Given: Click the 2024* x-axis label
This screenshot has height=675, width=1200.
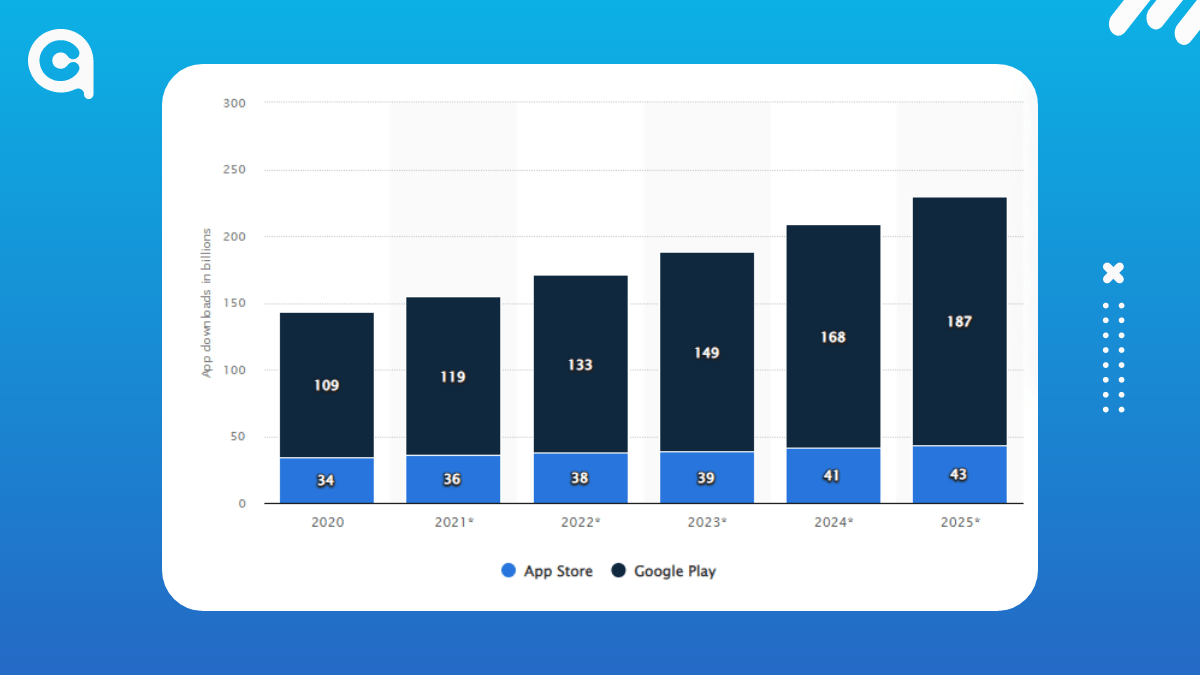Looking at the screenshot, I should (x=835, y=522).
